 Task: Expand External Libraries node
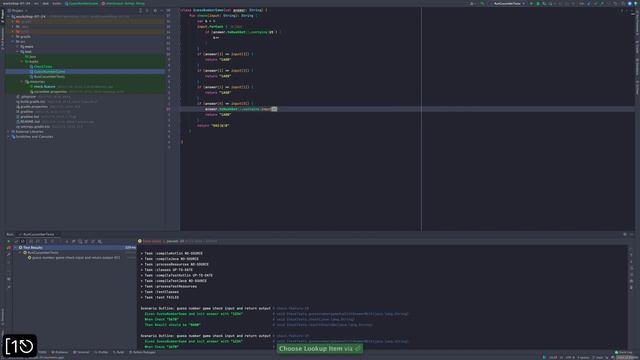(9, 132)
